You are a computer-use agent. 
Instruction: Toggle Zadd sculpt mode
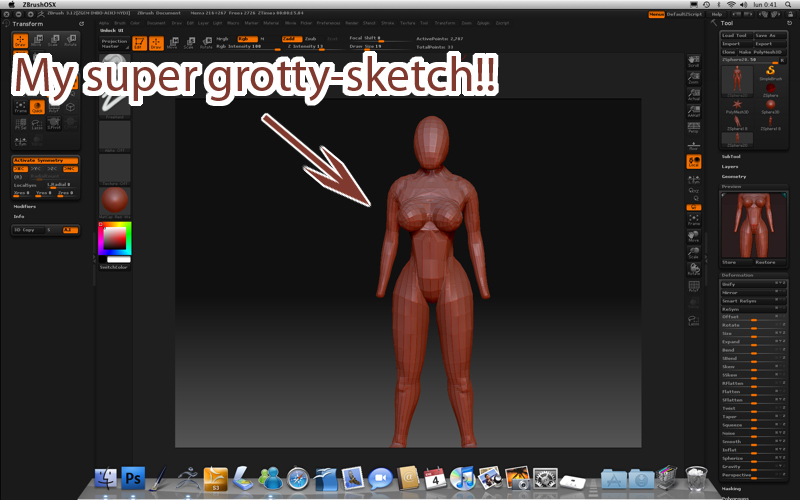click(292, 39)
